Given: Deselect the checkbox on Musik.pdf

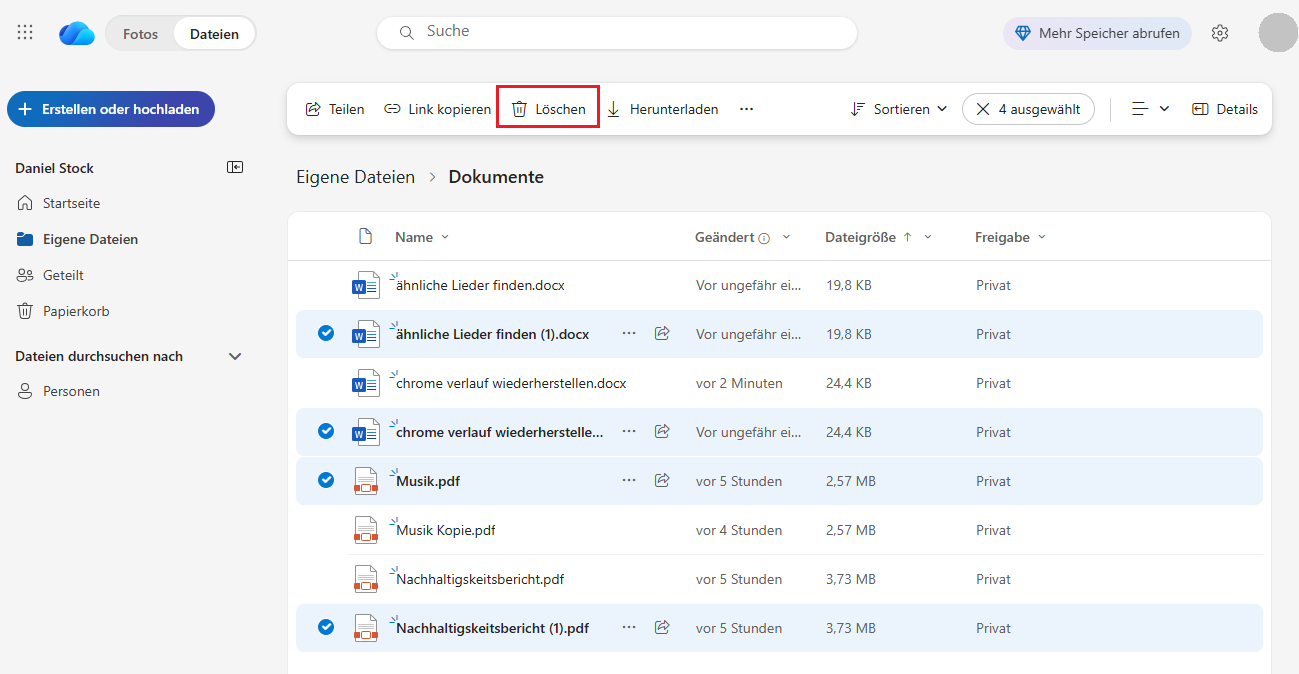Looking at the screenshot, I should (x=326, y=480).
